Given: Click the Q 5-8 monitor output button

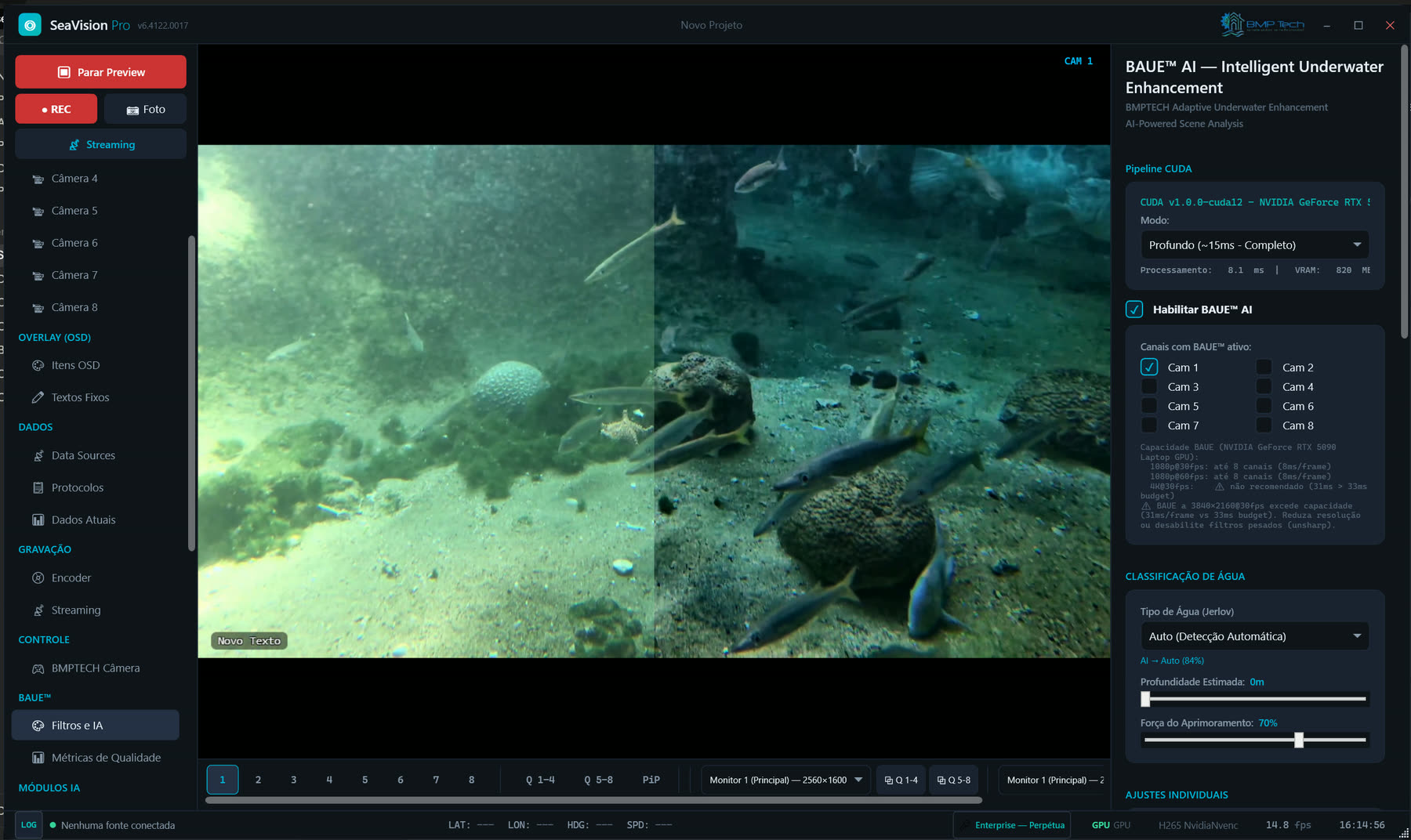Looking at the screenshot, I should [953, 780].
